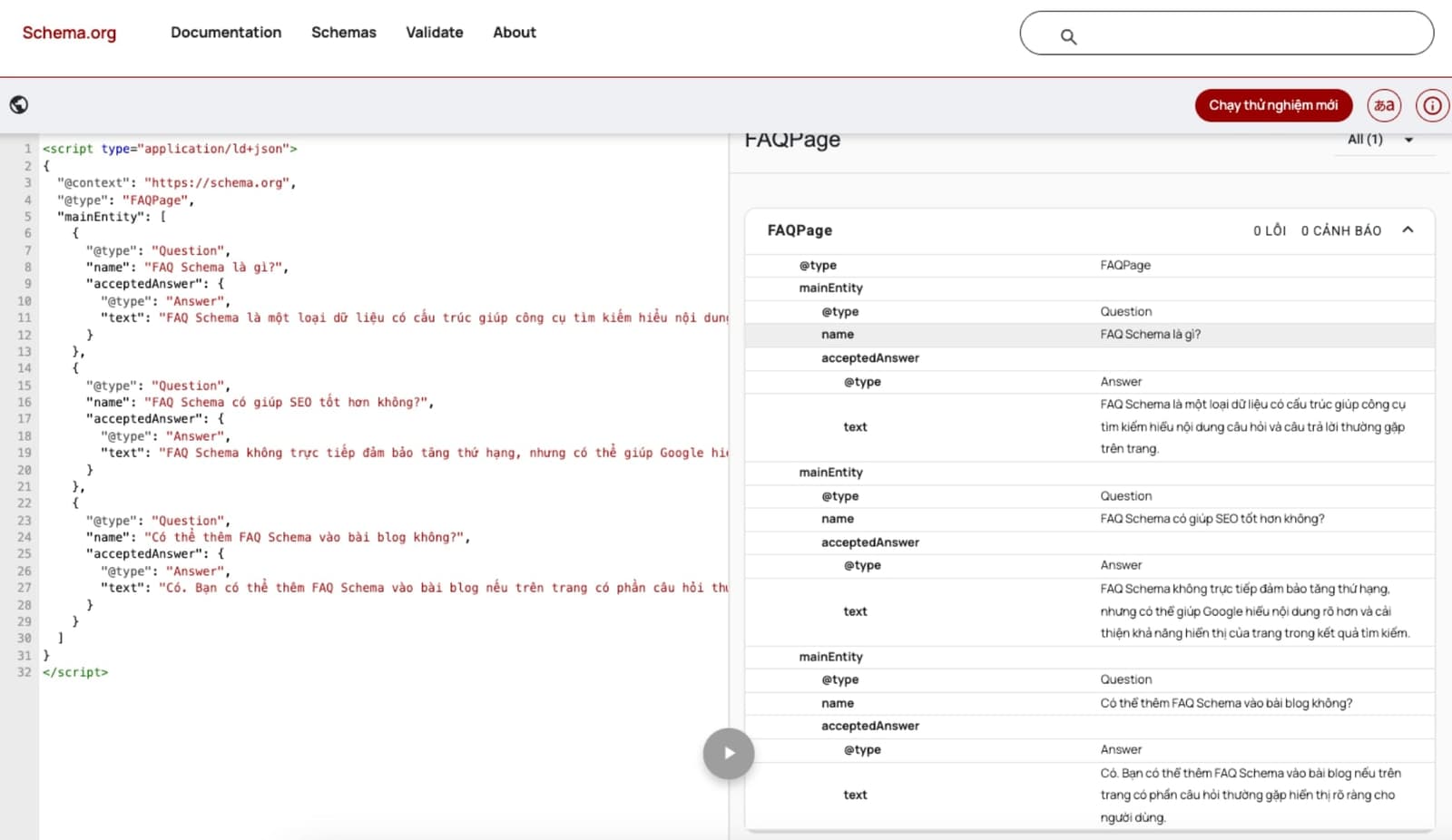The image size is (1452, 840).
Task: Click the value "FAQ Schema là gì?" in results
Action: point(1150,334)
